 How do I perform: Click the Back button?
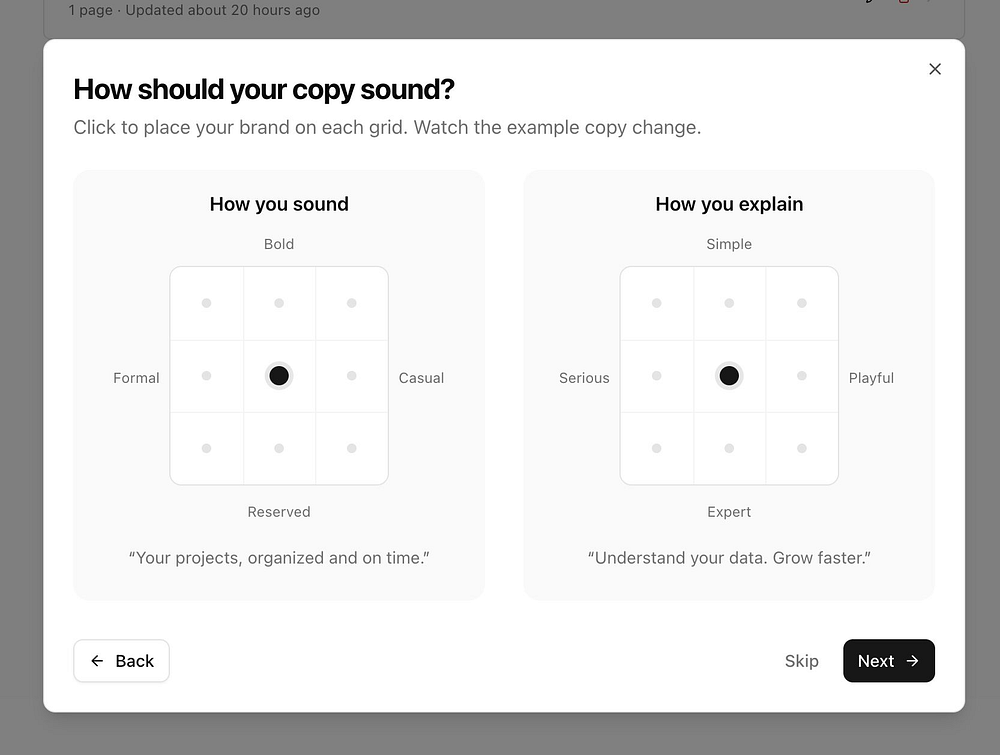coord(121,661)
